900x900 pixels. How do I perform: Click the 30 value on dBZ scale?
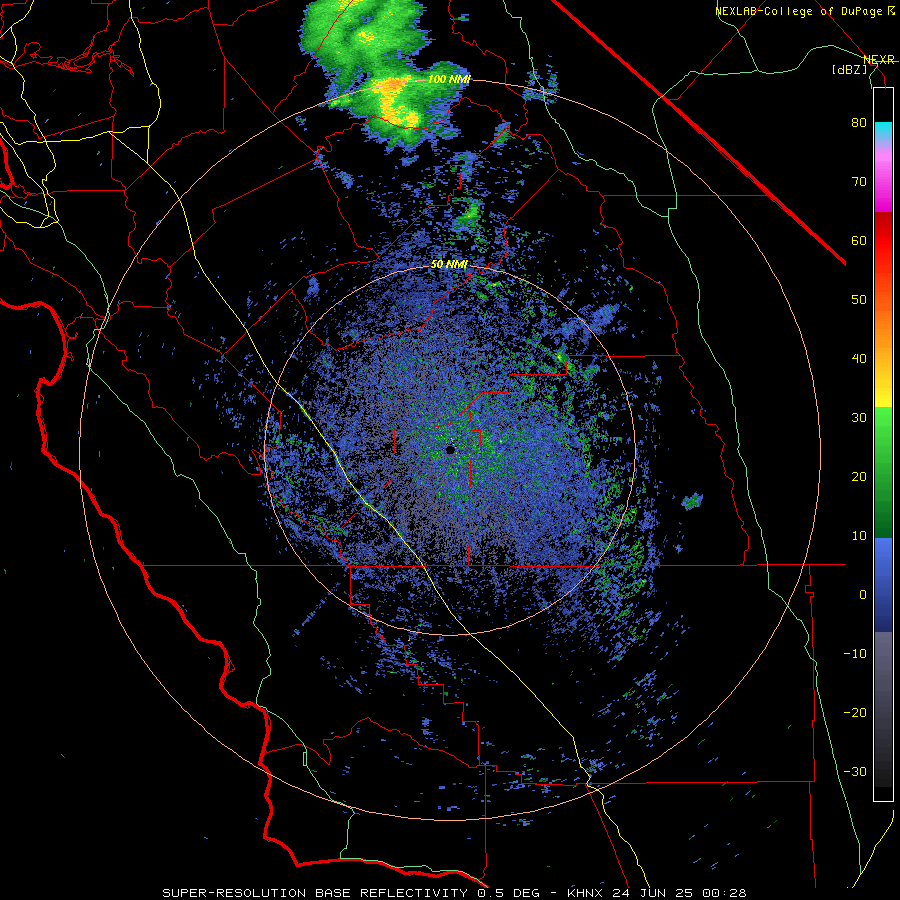[x=859, y=417]
